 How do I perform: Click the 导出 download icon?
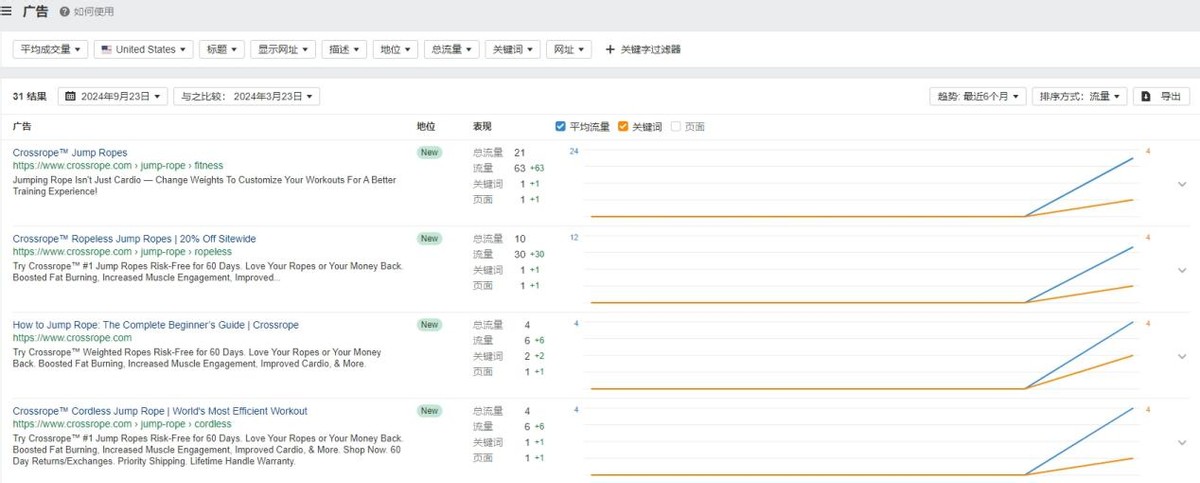[1146, 97]
